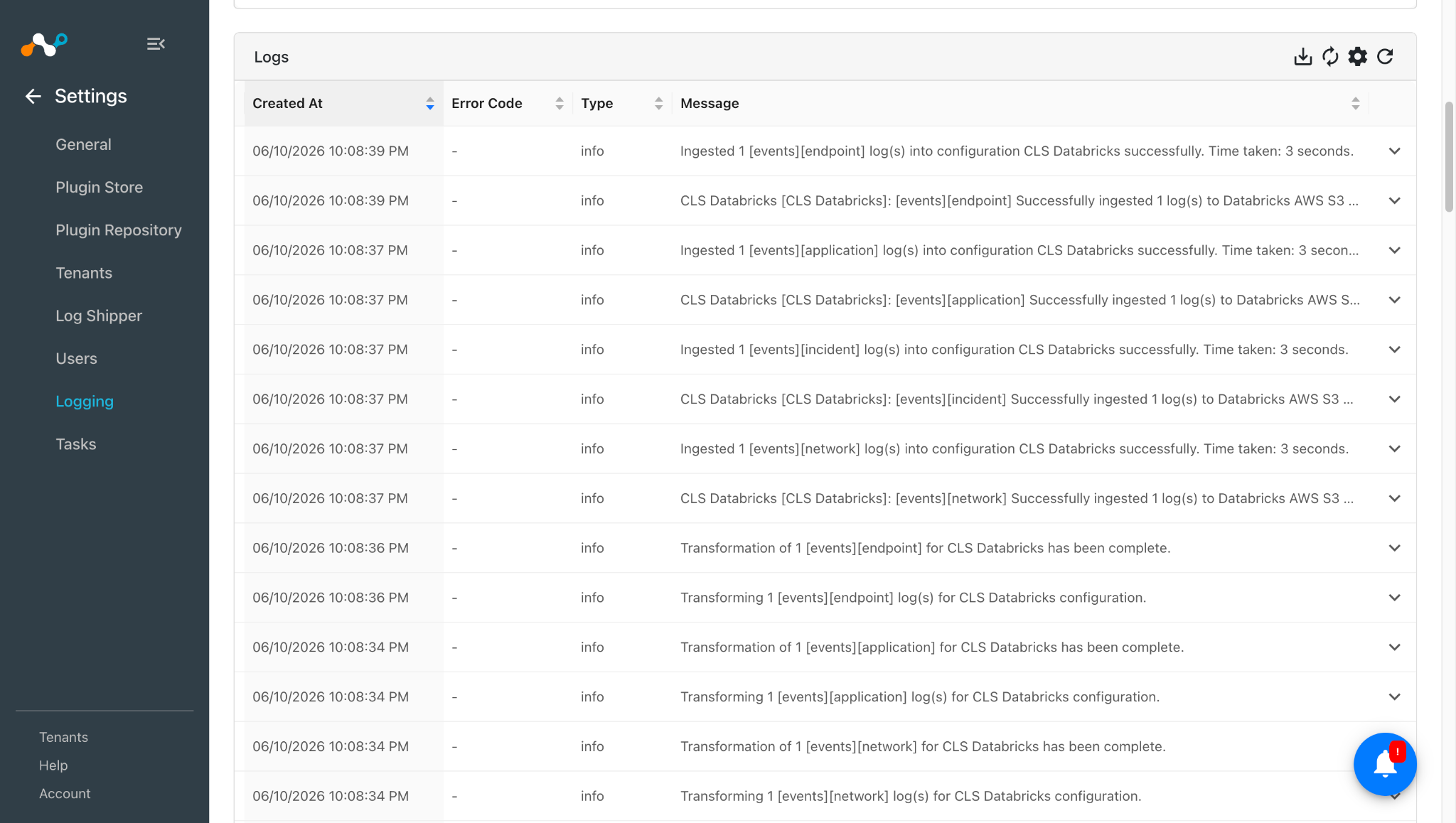Click 'info' type in 'Ingested 1 [events][incident]' row

pyautogui.click(x=592, y=350)
